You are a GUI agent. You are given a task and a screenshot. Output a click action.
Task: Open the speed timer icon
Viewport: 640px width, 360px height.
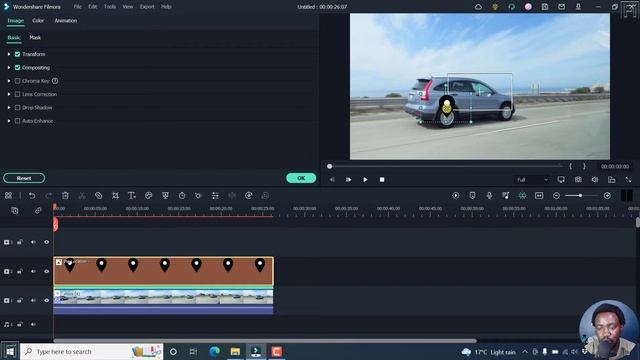pyautogui.click(x=182, y=196)
